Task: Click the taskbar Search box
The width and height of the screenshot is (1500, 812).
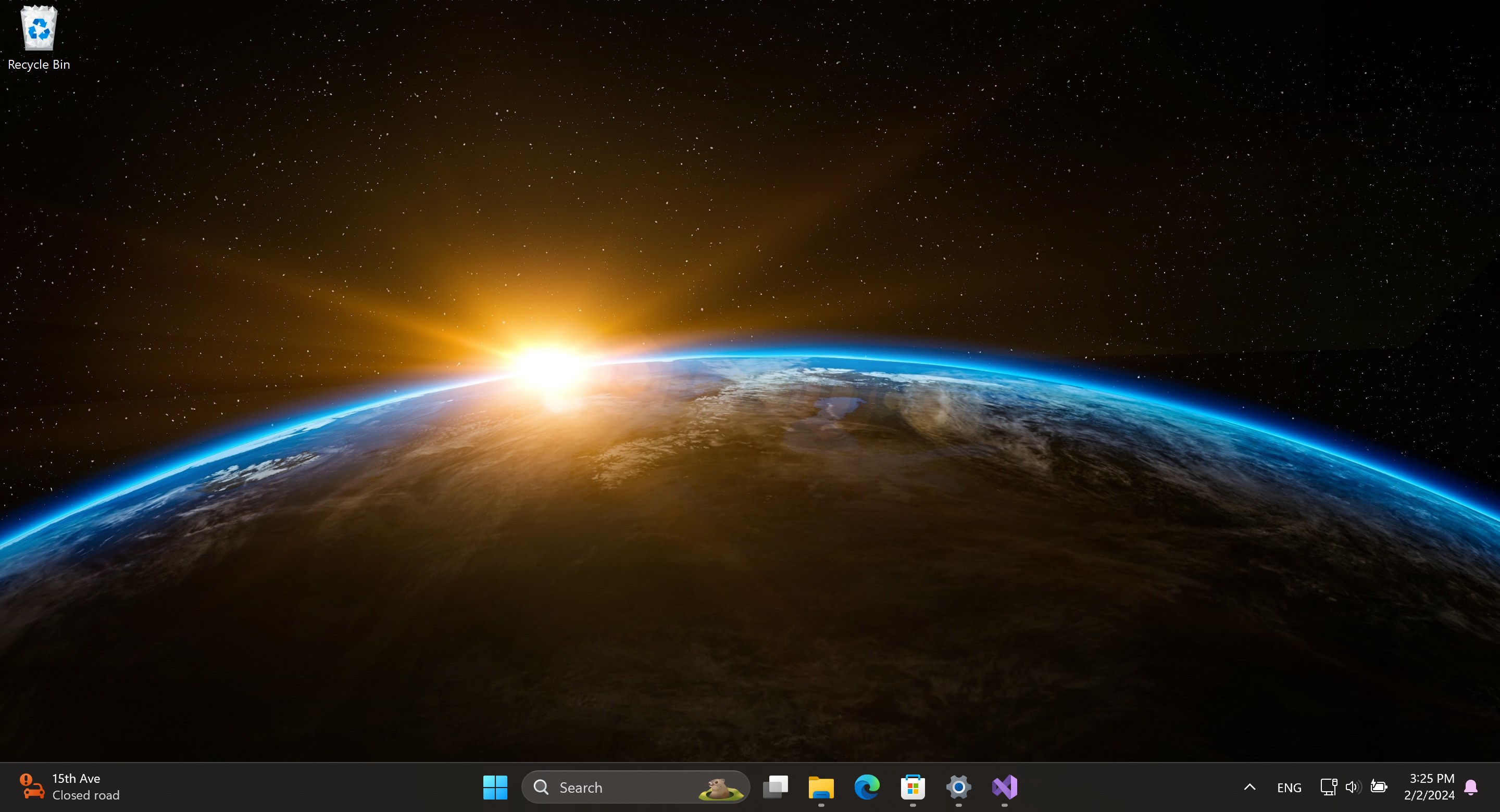Action: [617, 787]
